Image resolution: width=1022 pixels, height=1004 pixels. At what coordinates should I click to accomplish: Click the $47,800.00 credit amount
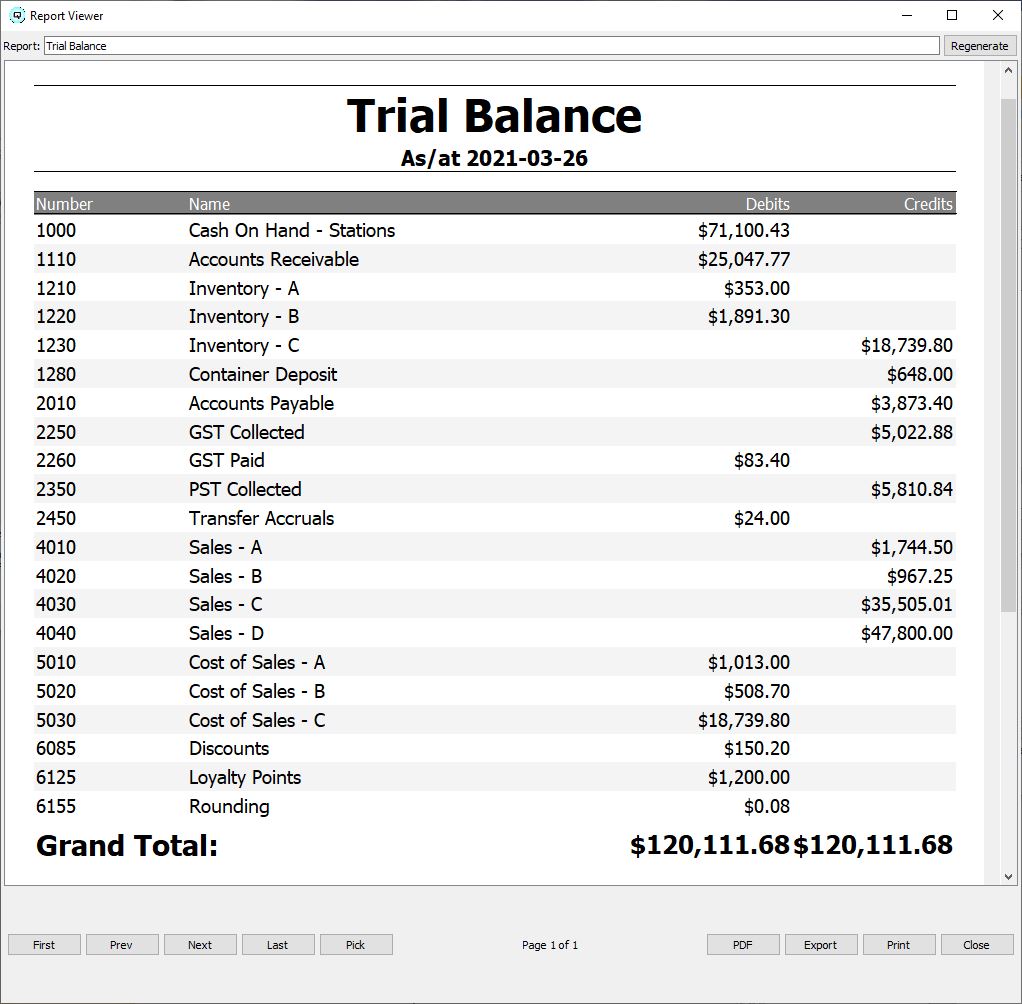pos(907,633)
